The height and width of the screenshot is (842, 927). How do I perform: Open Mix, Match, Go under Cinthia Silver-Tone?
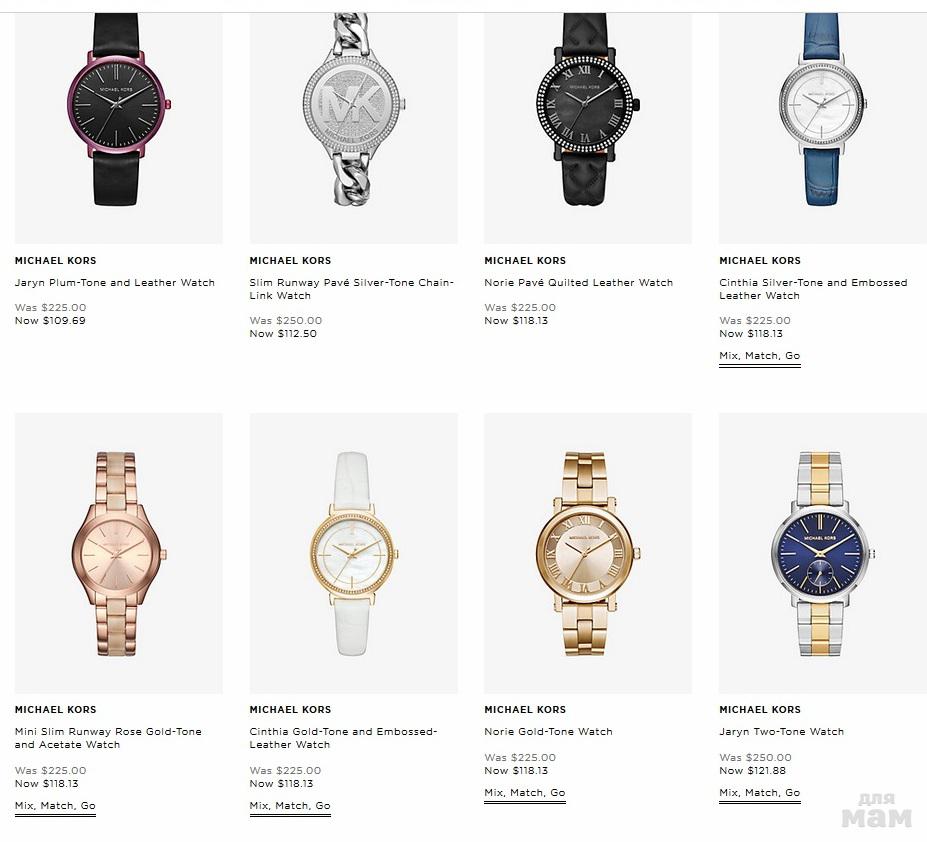click(x=760, y=356)
